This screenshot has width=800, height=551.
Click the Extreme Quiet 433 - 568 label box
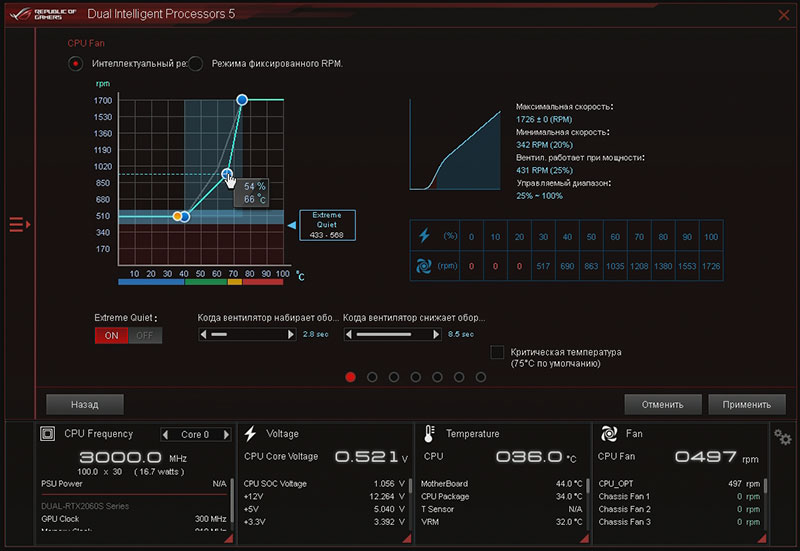(327, 225)
